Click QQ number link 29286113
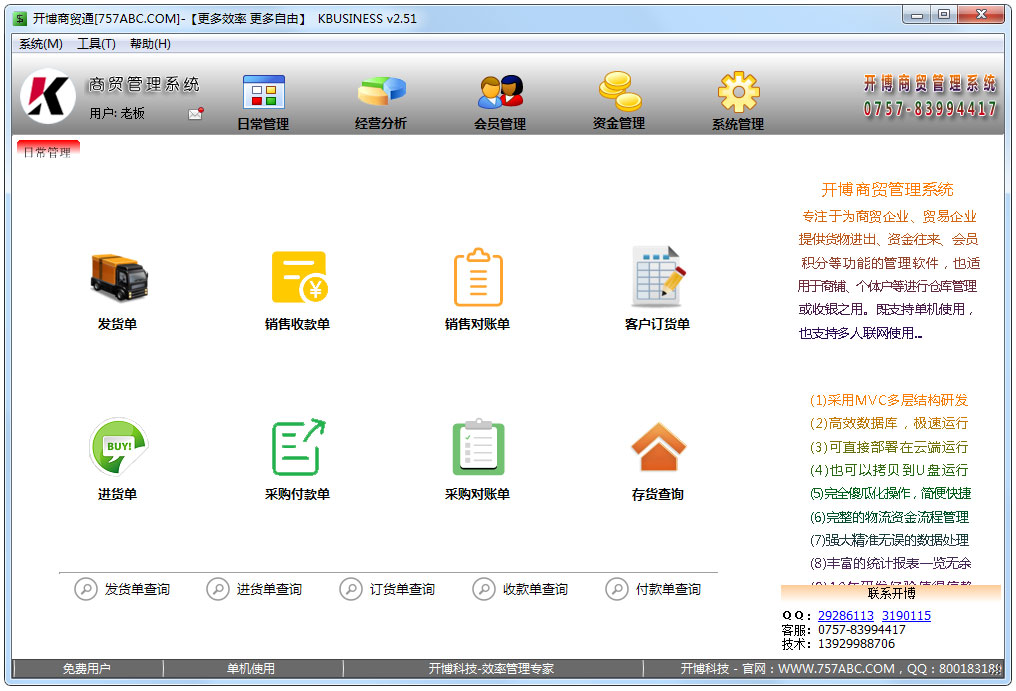The width and height of the screenshot is (1016, 691). pyautogui.click(x=845, y=616)
